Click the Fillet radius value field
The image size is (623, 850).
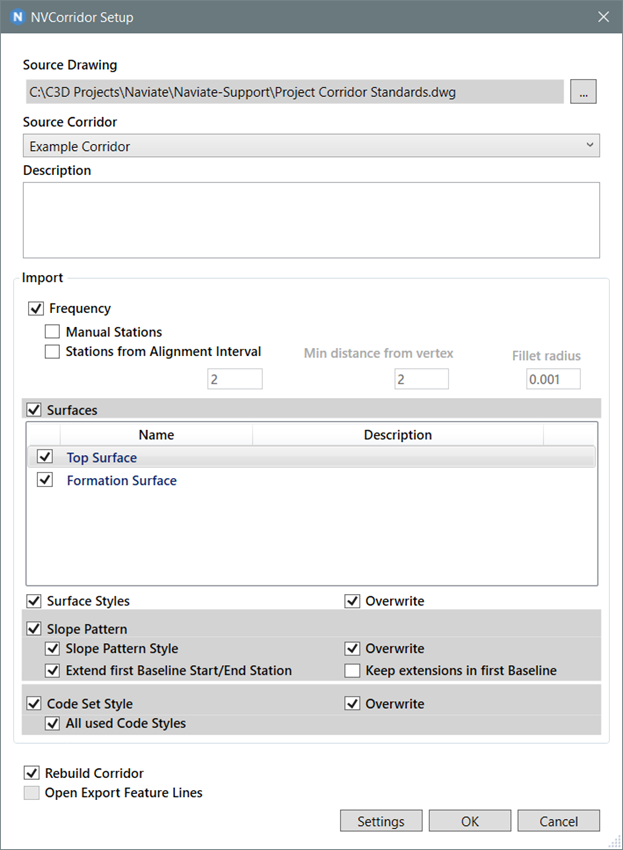[x=553, y=379]
